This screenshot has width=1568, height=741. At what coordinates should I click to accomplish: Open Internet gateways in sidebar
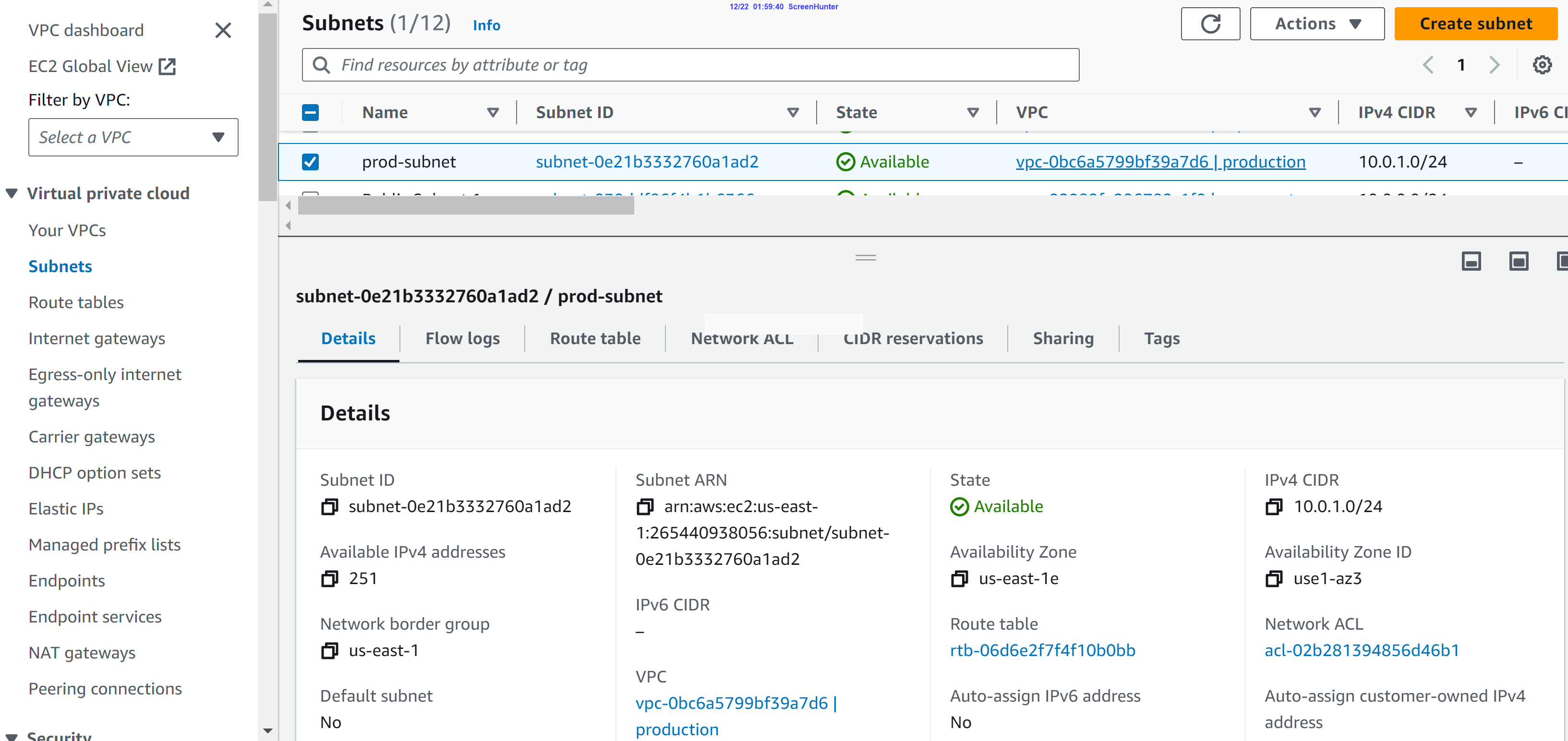coord(97,338)
